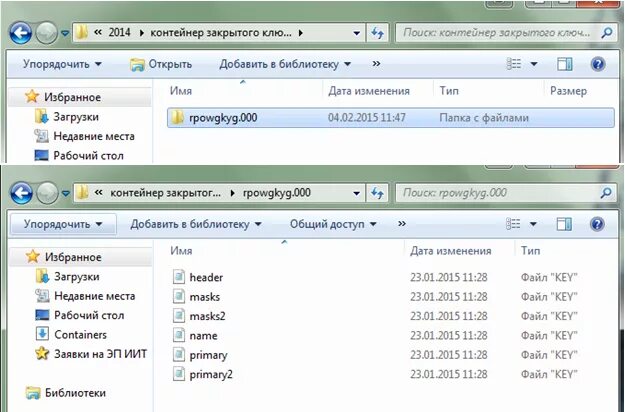Click rpowgkyg.000 breadcrumb in bottom address bar
Image resolution: width=625 pixels, height=412 pixels.
click(x=277, y=193)
